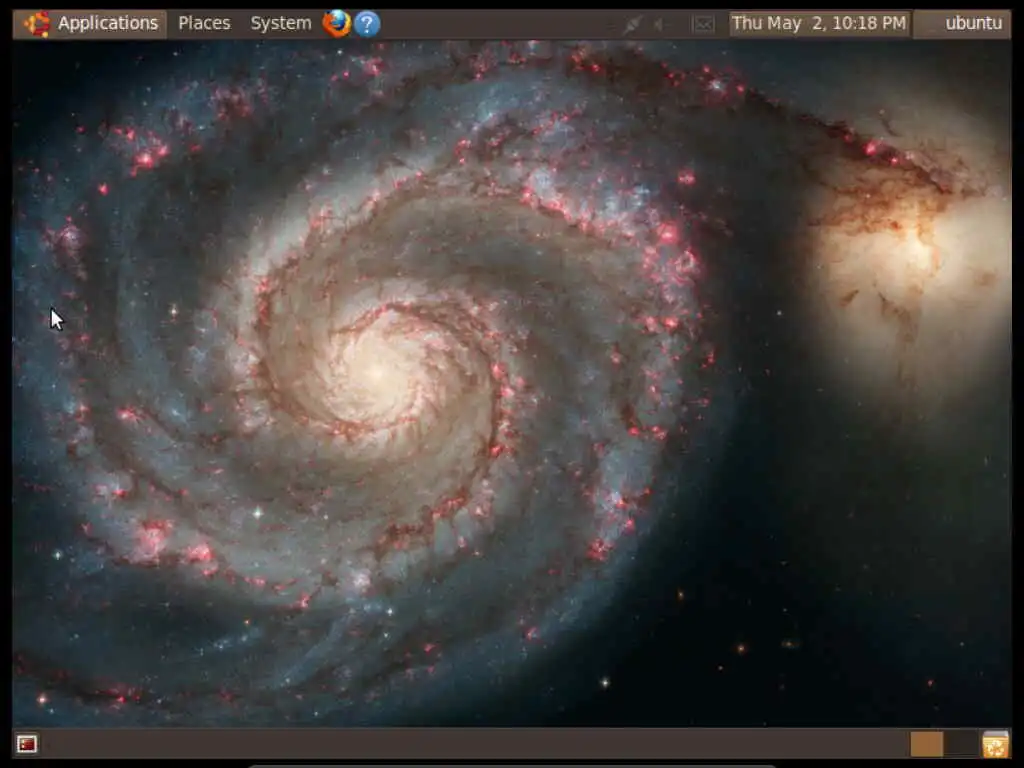Click the Ubuntu logo in the panel

click(x=37, y=24)
